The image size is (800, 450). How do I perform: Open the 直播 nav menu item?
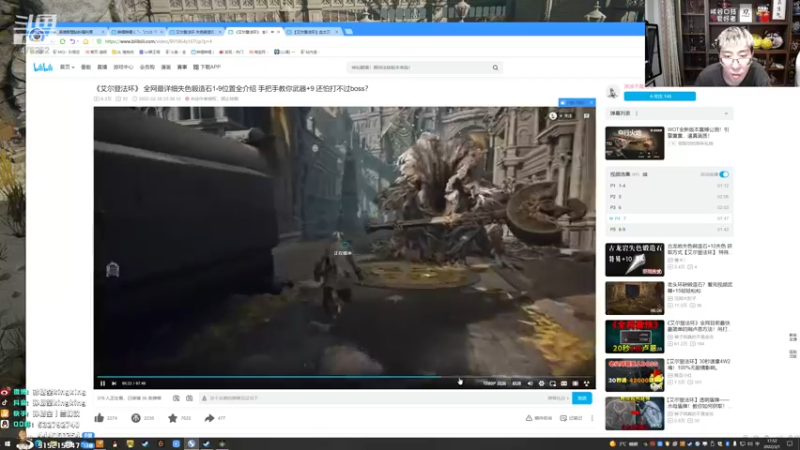[102, 67]
